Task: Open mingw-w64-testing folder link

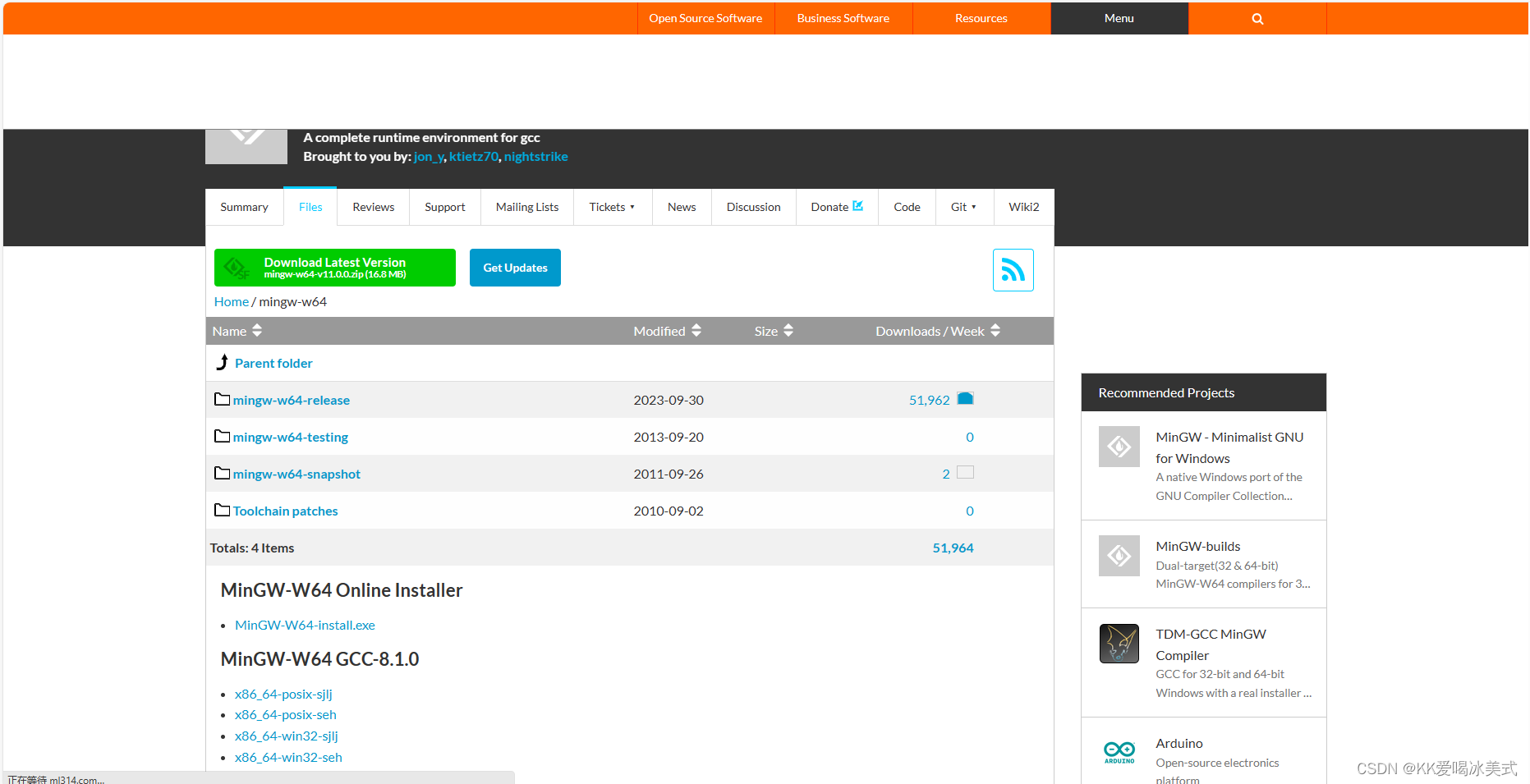Action: (x=291, y=437)
